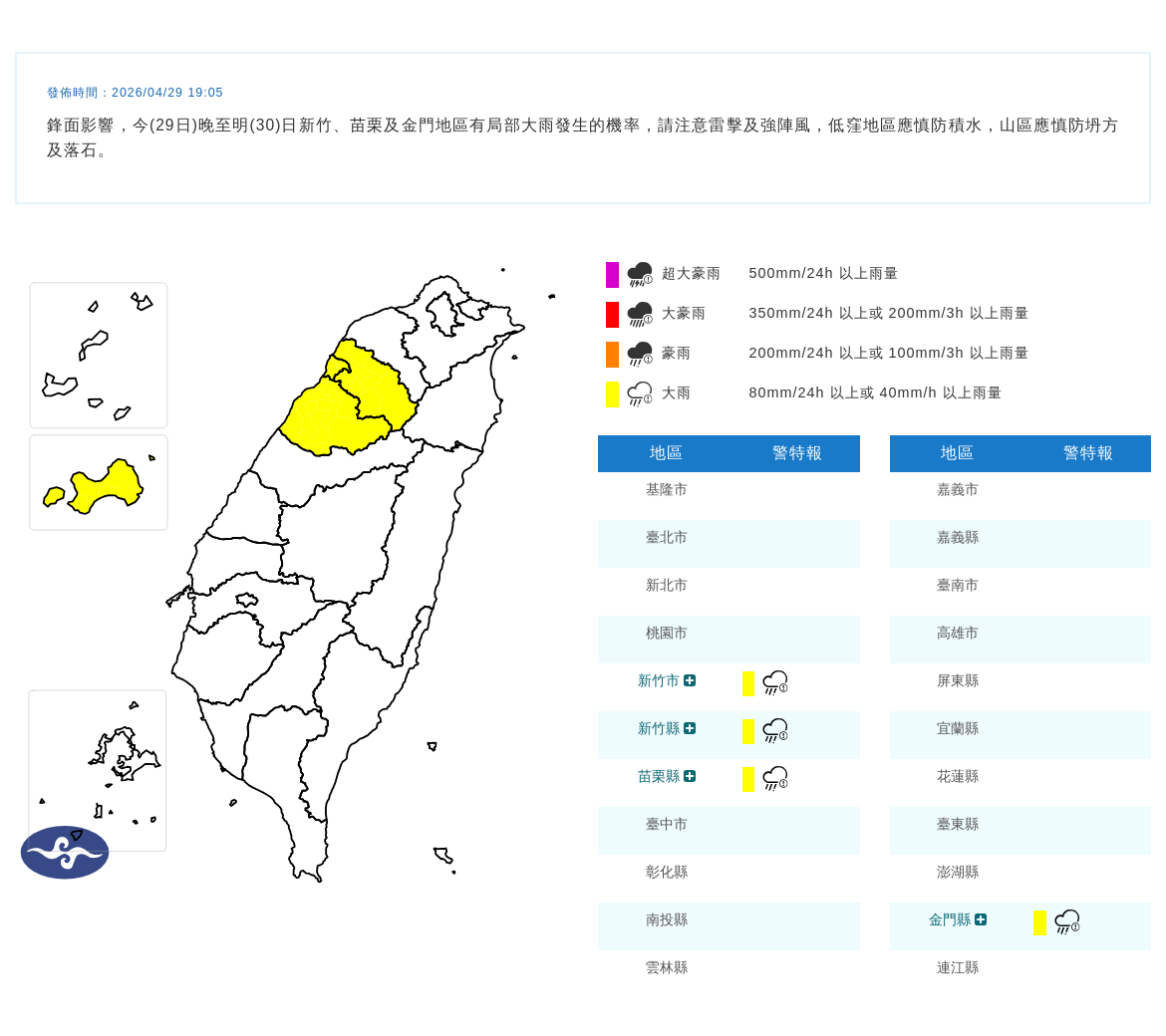1166x1036 pixels.
Task: Open the 苗栗縣 county link
Action: 658,776
